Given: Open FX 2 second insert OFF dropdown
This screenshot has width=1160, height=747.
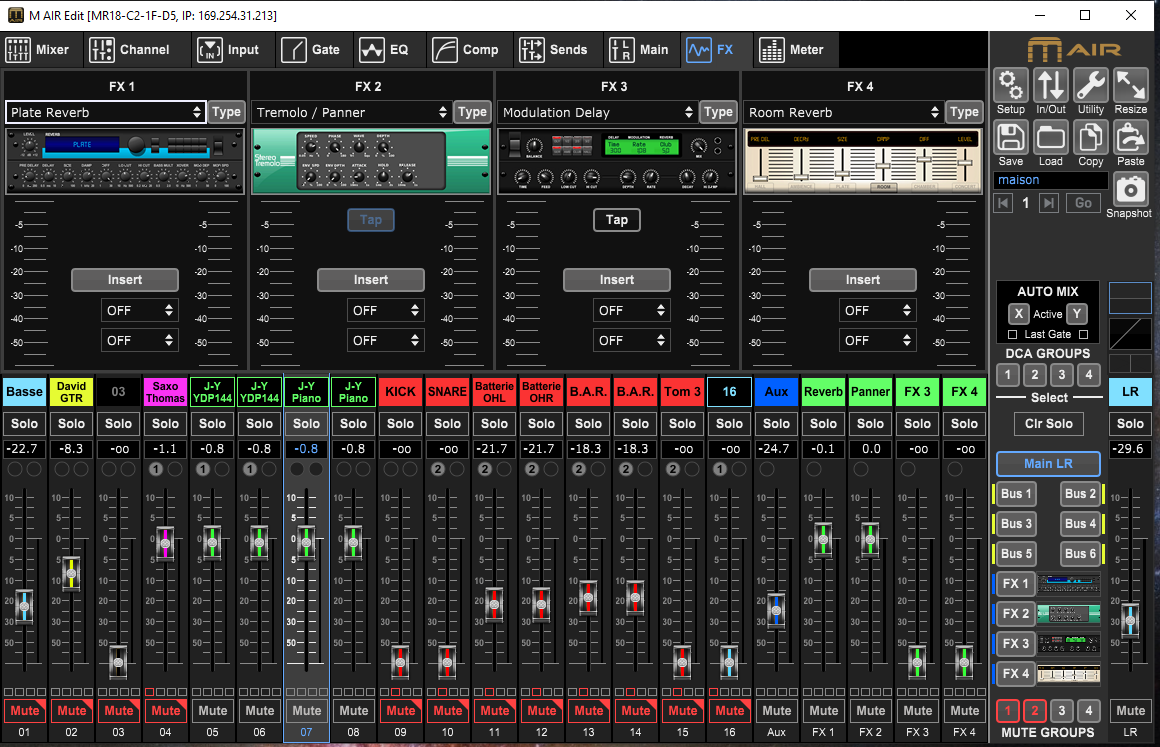Looking at the screenshot, I should pos(385,340).
